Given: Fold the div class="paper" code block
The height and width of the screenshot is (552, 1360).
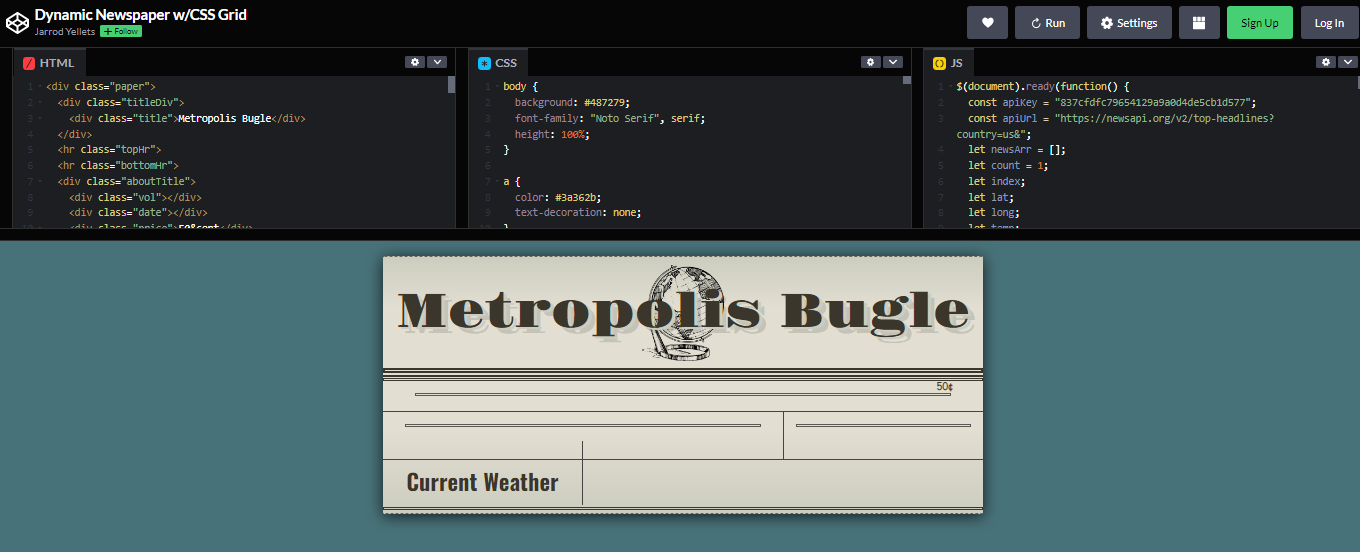Looking at the screenshot, I should pyautogui.click(x=40, y=87).
